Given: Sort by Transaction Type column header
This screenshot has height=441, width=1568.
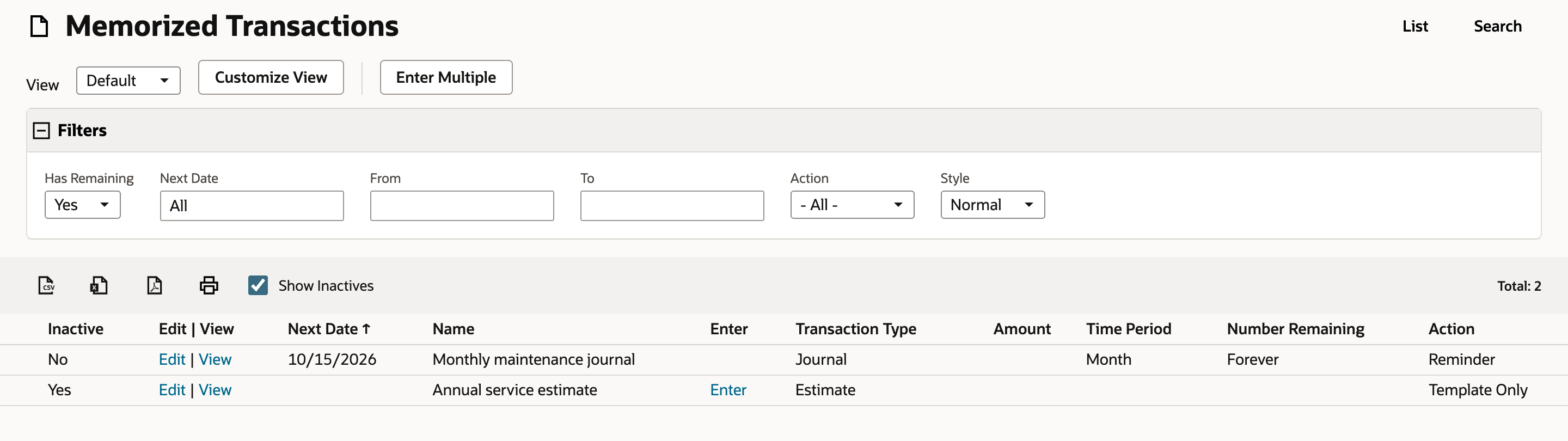Looking at the screenshot, I should point(856,329).
